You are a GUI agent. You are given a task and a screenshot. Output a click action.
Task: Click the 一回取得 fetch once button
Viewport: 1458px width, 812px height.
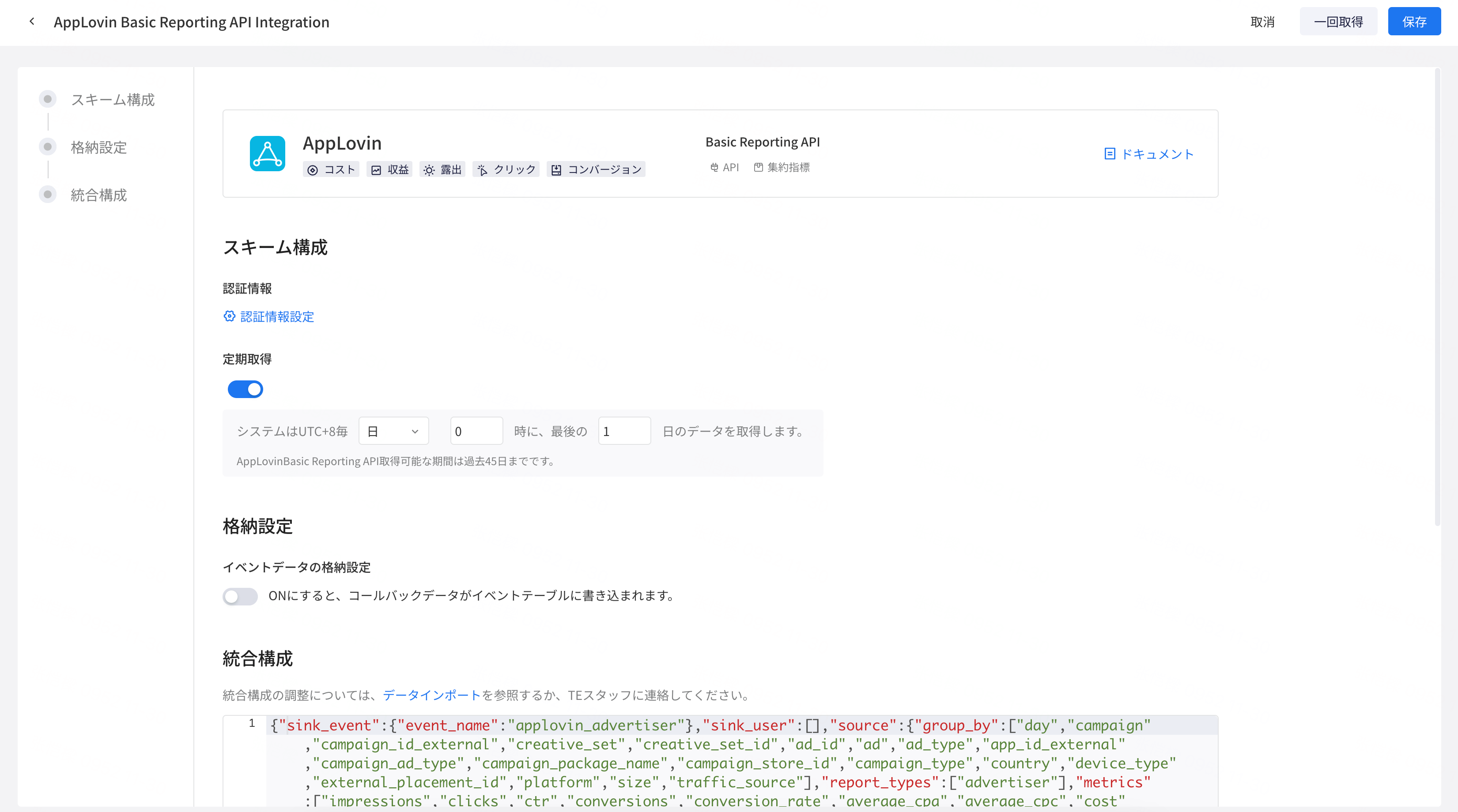tap(1338, 22)
